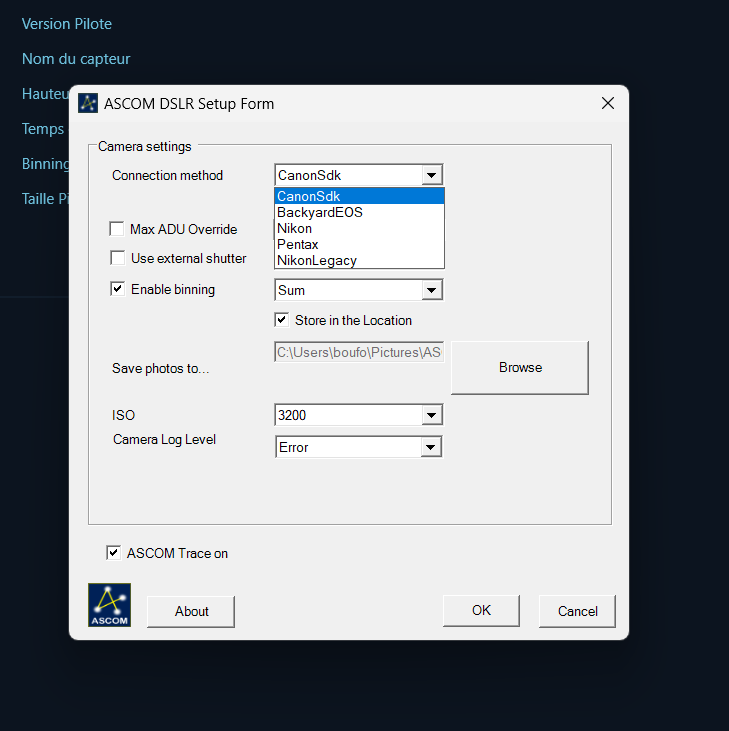Click Nom du capteur in background window

[x=76, y=59]
